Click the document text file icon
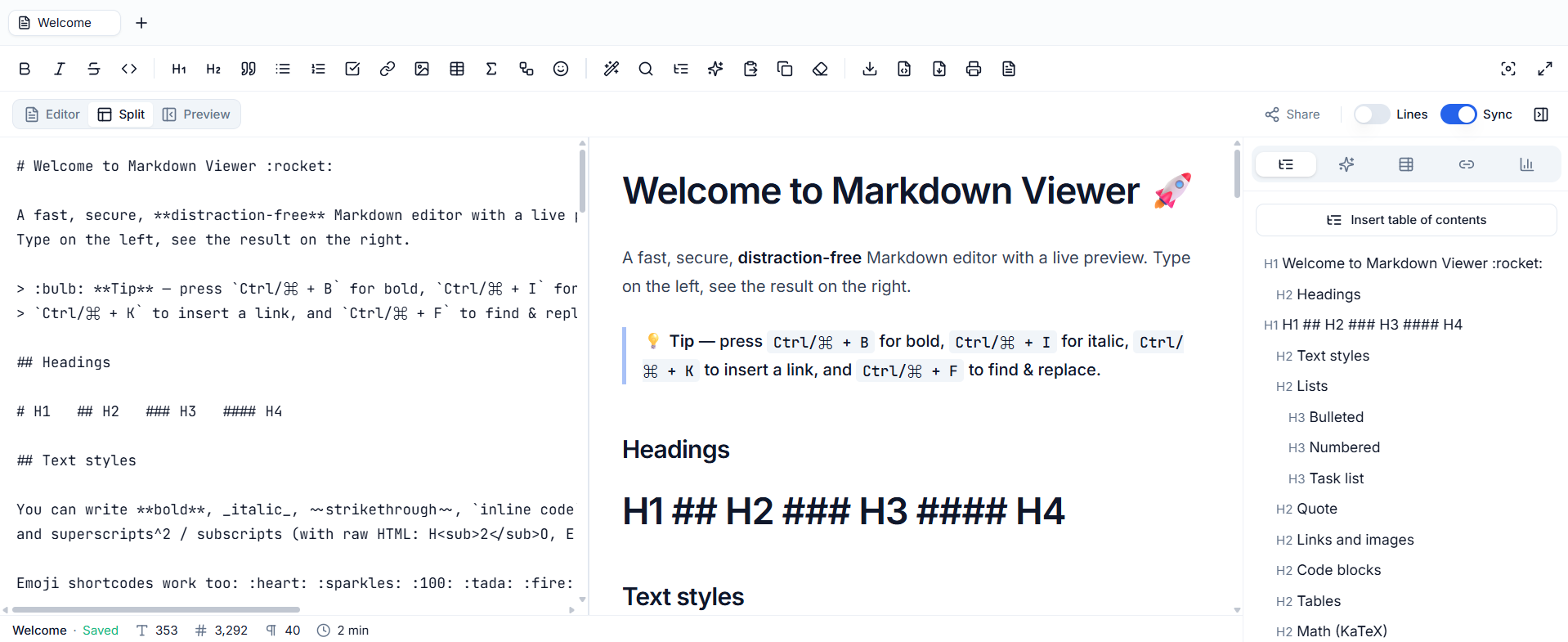This screenshot has height=642, width=1568. click(1009, 69)
